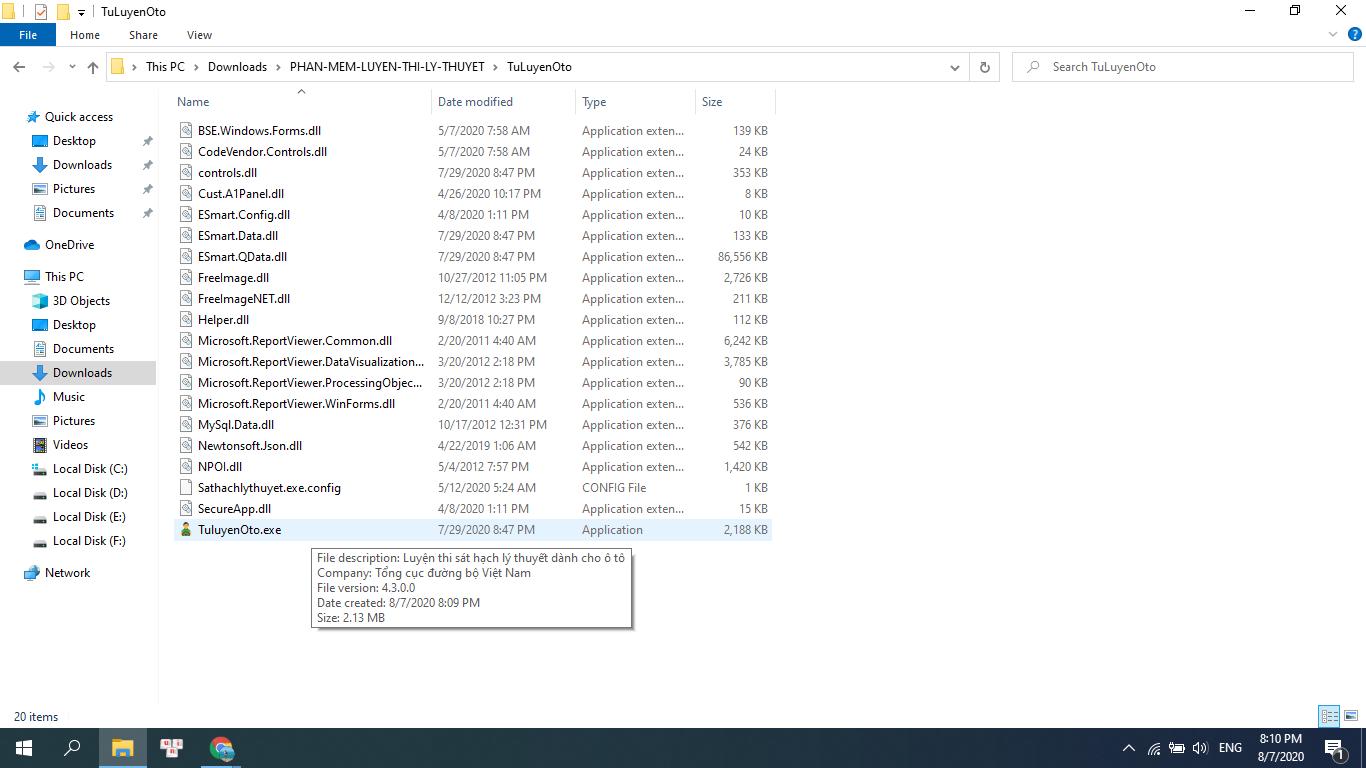
Task: Select MySql.Data.dll file
Action: tap(236, 425)
